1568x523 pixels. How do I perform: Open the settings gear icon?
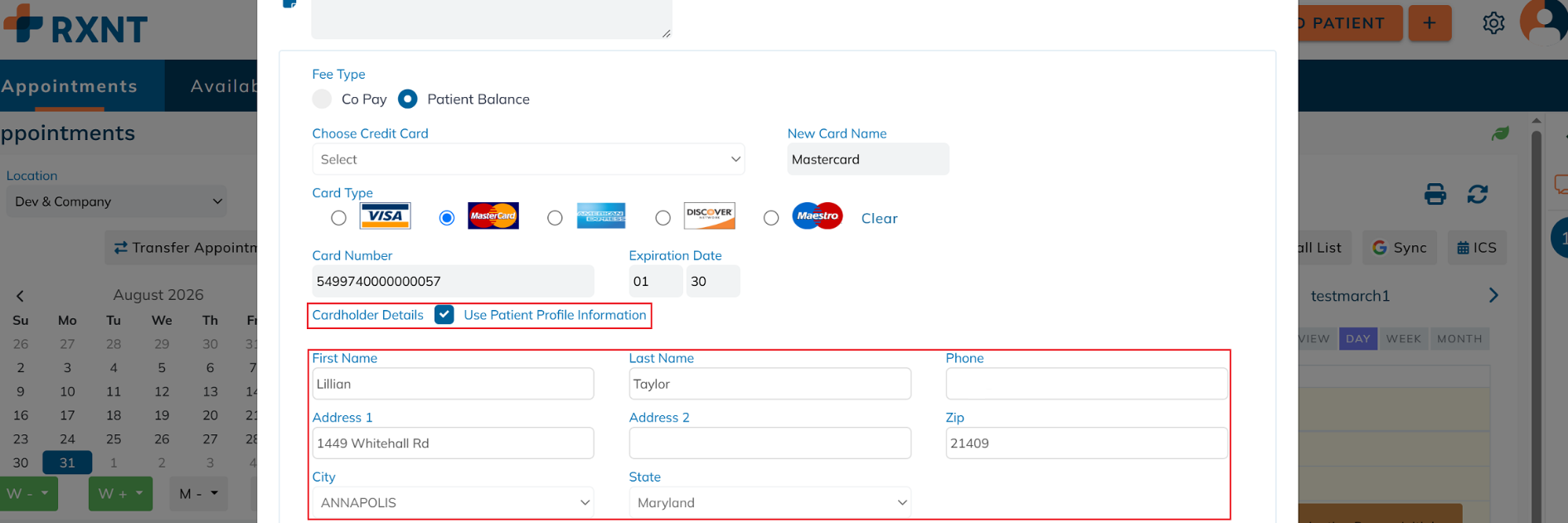click(x=1493, y=23)
